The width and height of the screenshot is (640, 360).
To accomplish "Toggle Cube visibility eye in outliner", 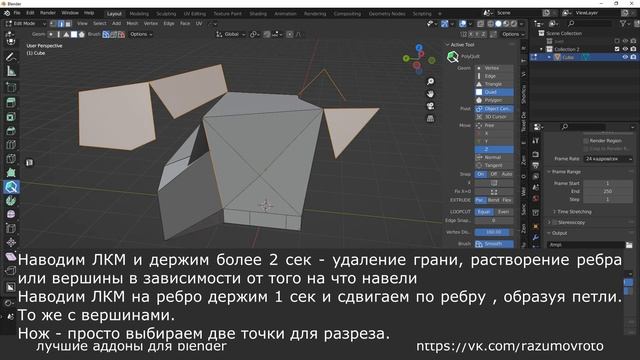I will click(625, 57).
